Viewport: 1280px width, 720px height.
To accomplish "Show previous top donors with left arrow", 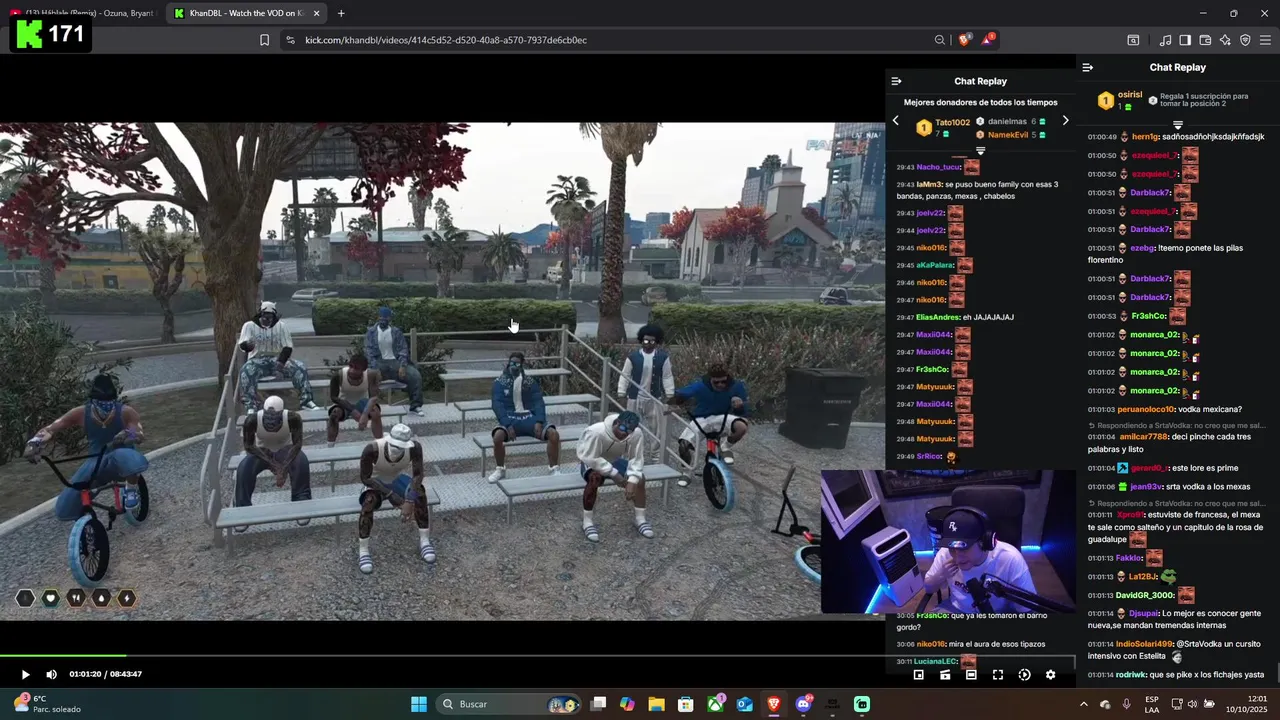I will 895,120.
